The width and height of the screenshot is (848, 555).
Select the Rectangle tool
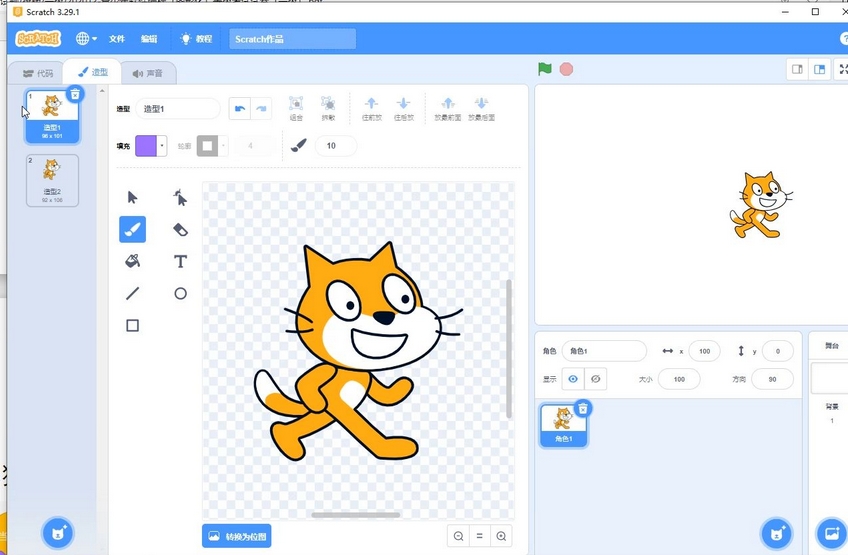tap(132, 325)
